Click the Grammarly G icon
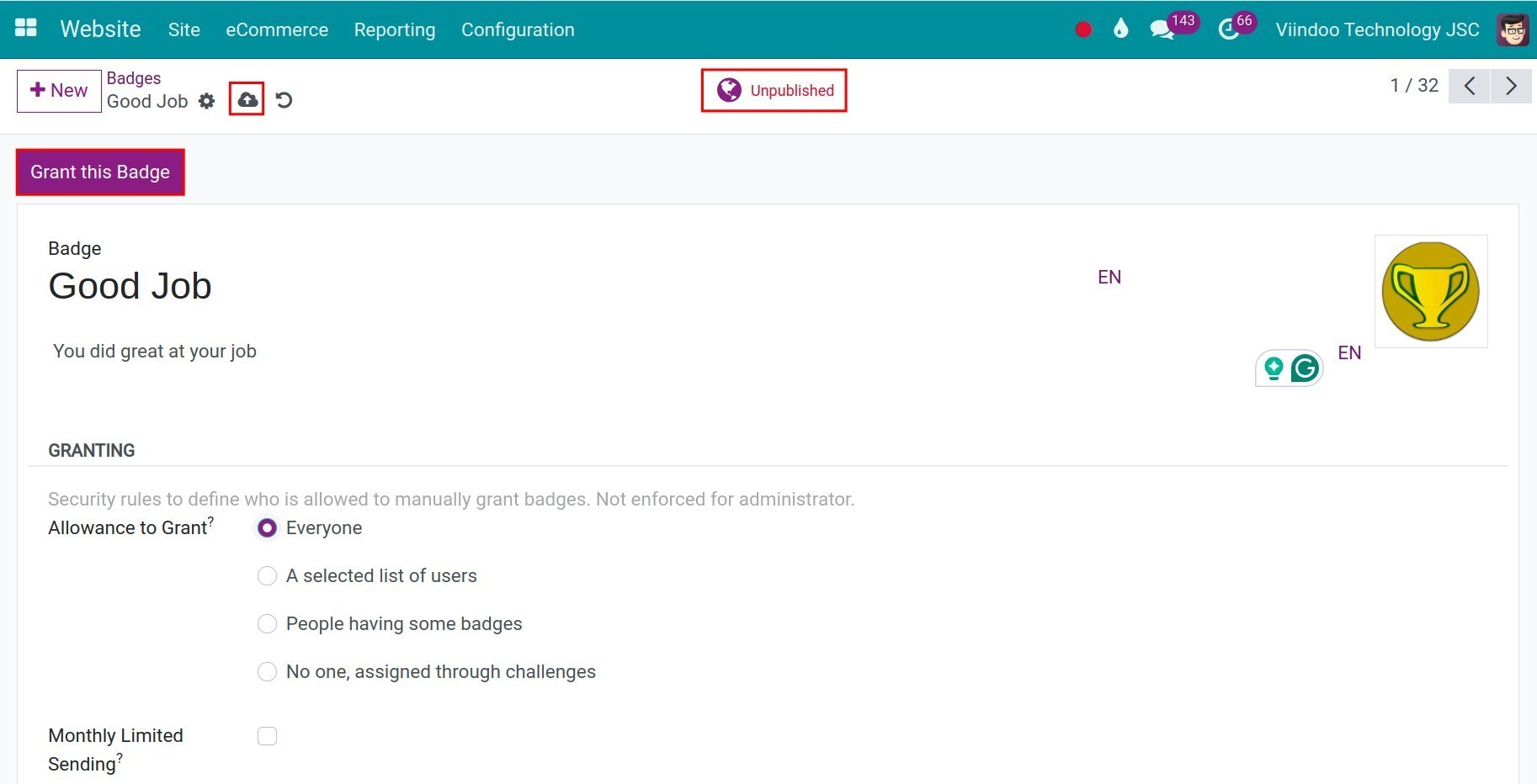Screen dimensions: 1537x784 pyautogui.click(x=1305, y=368)
